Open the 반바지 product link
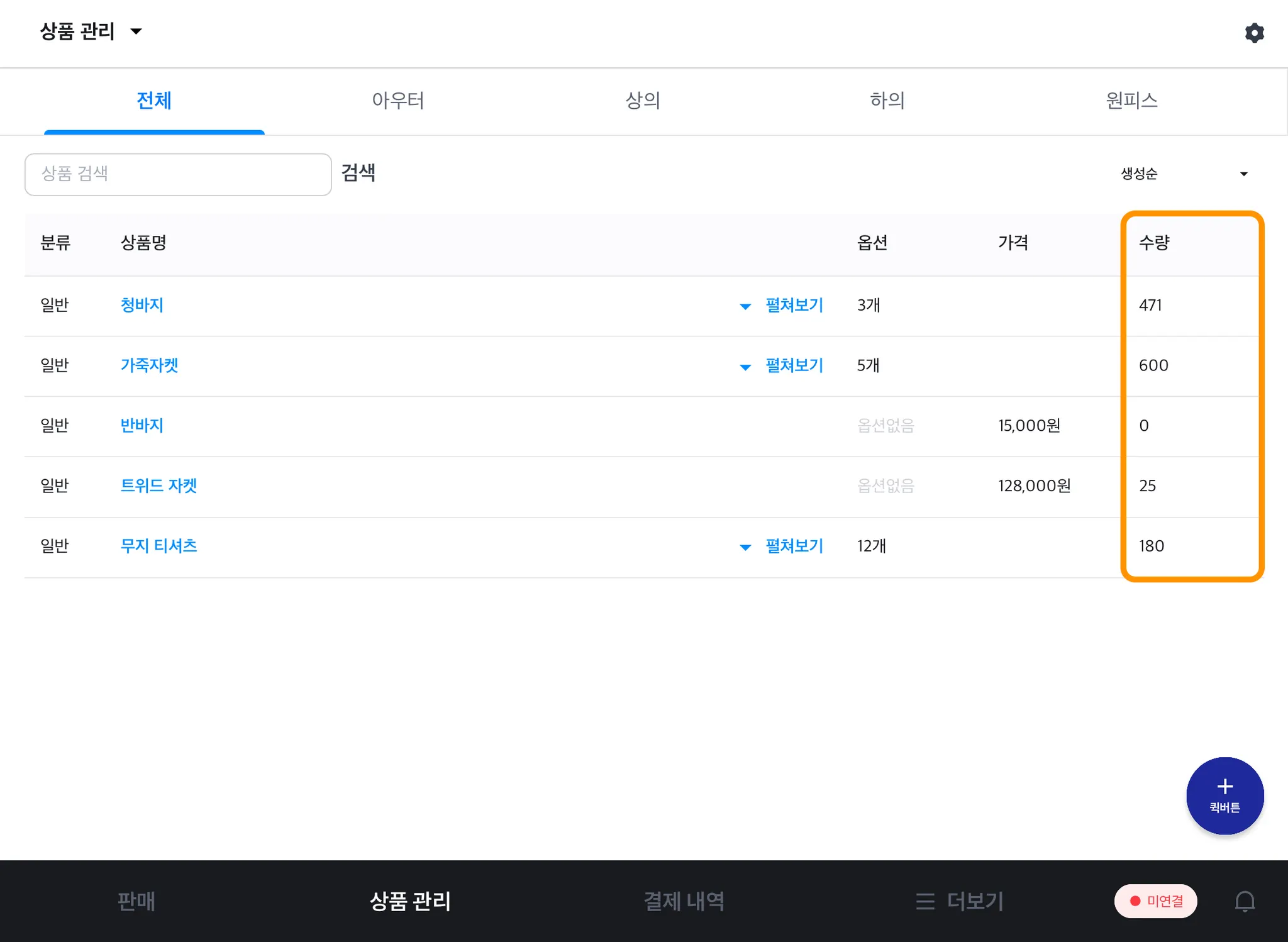 [x=142, y=426]
